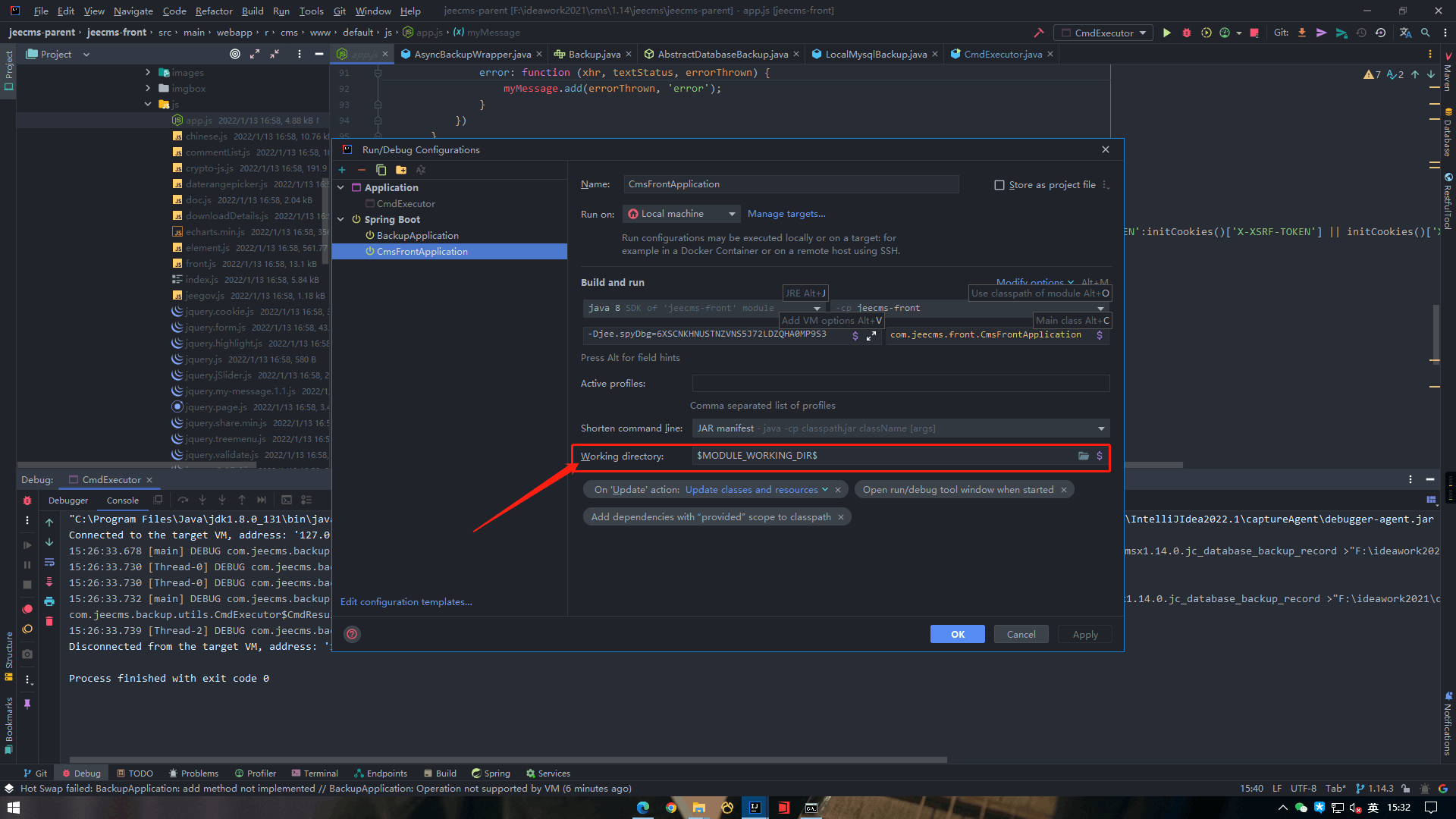The image size is (1456, 819).
Task: Toggle the Store as project file checkbox
Action: click(999, 185)
